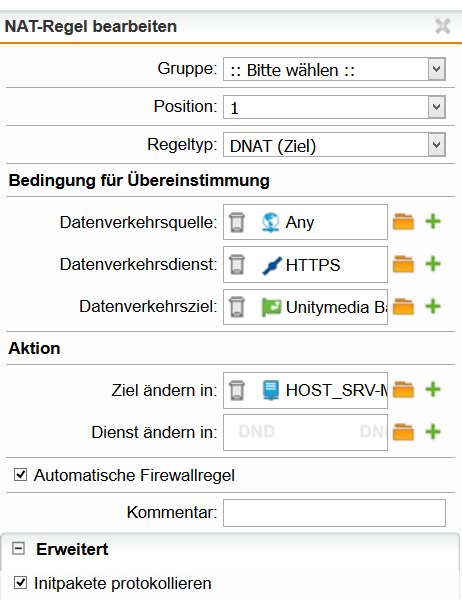Add new host via plus beside Ziel ändern in
462x600 pixels.
click(433, 390)
